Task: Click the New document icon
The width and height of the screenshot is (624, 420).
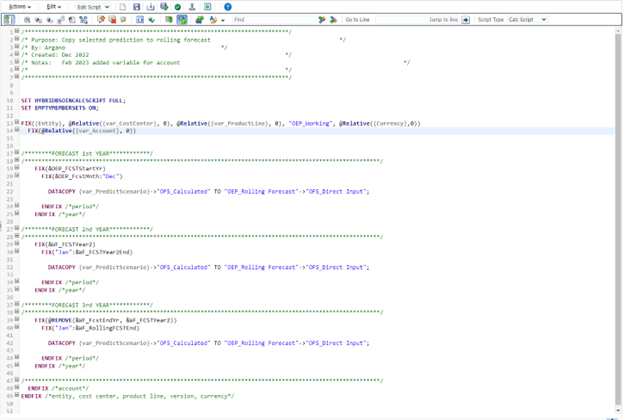Action: (x=122, y=7)
